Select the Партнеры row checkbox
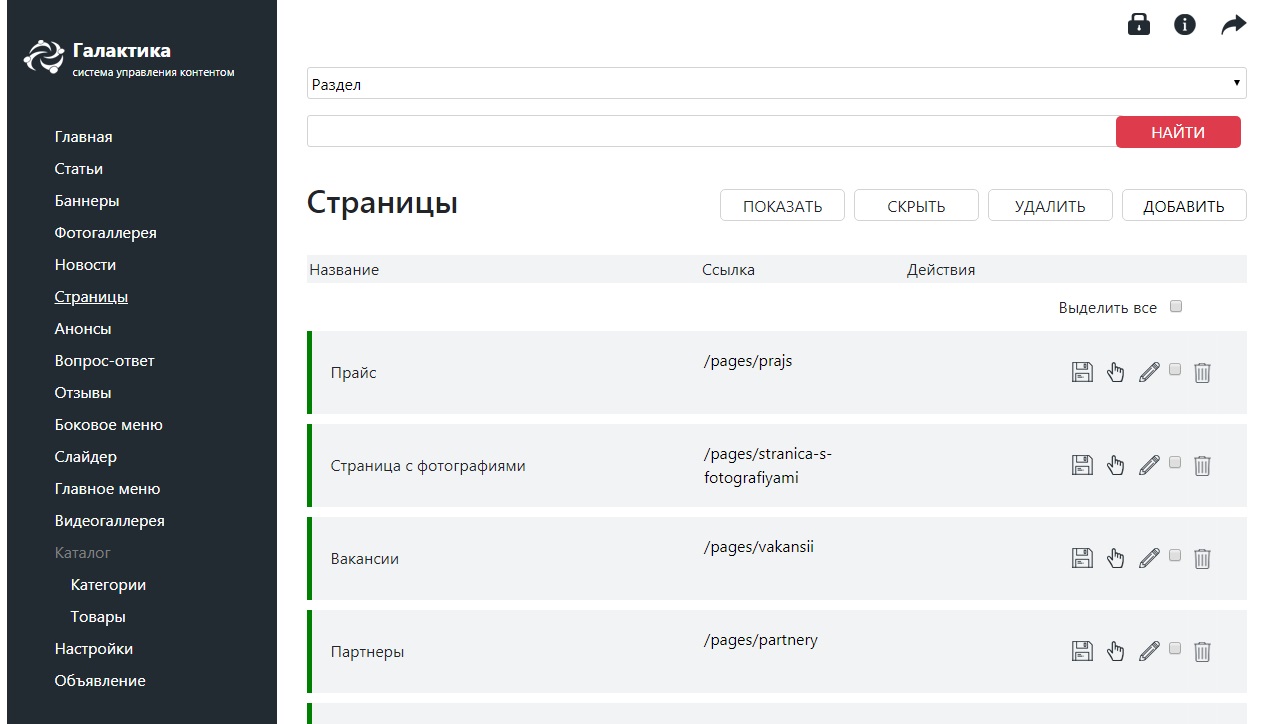 coord(1175,648)
